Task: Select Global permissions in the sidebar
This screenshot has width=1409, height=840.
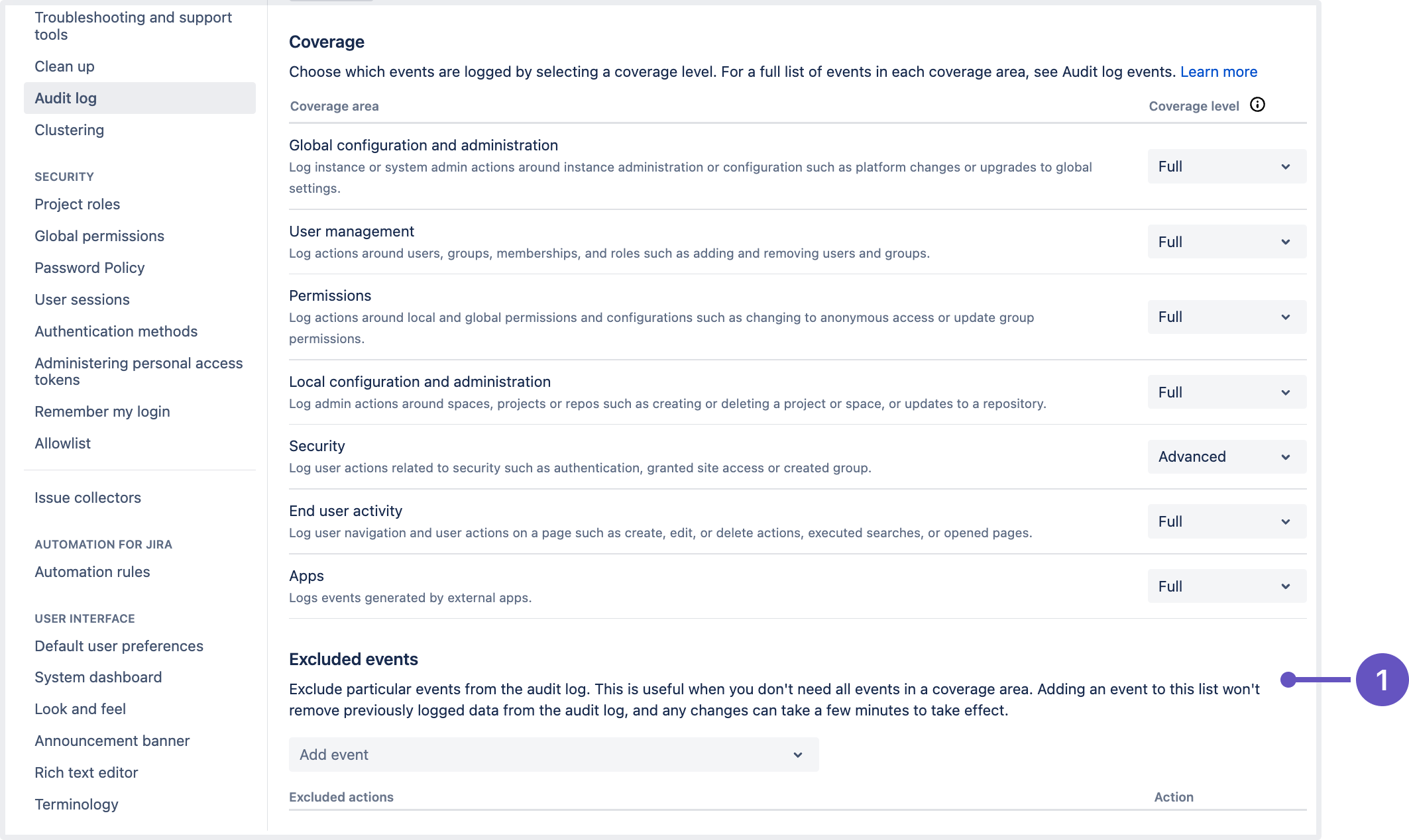Action: [x=99, y=236]
